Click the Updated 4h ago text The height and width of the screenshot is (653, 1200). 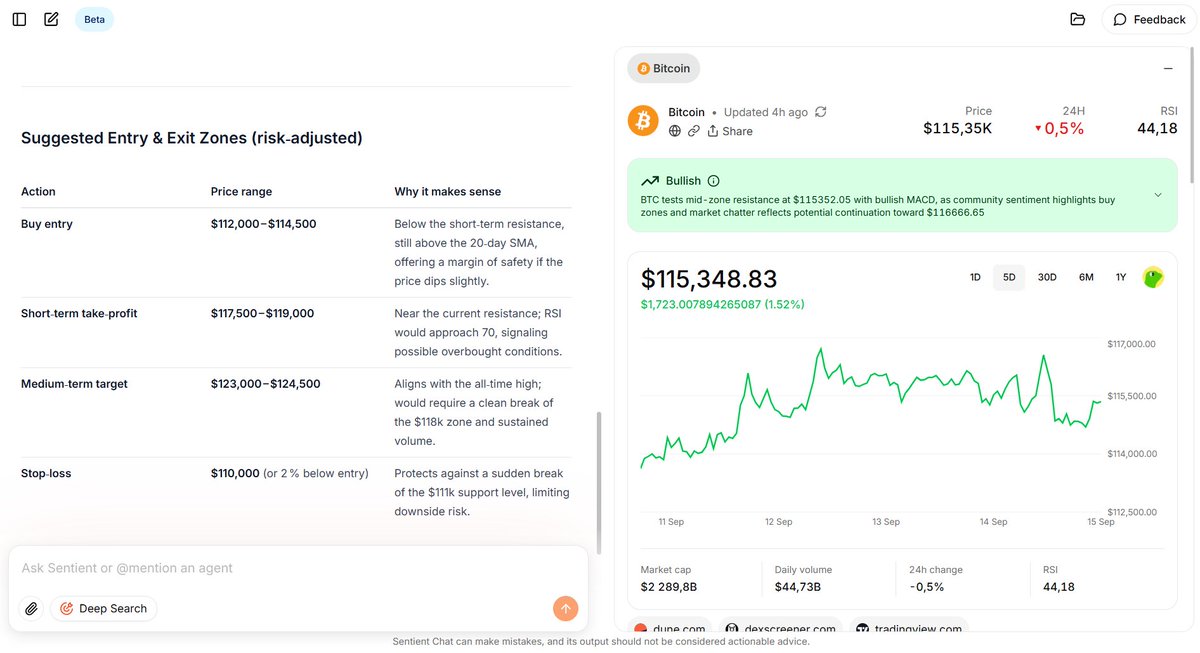click(766, 112)
